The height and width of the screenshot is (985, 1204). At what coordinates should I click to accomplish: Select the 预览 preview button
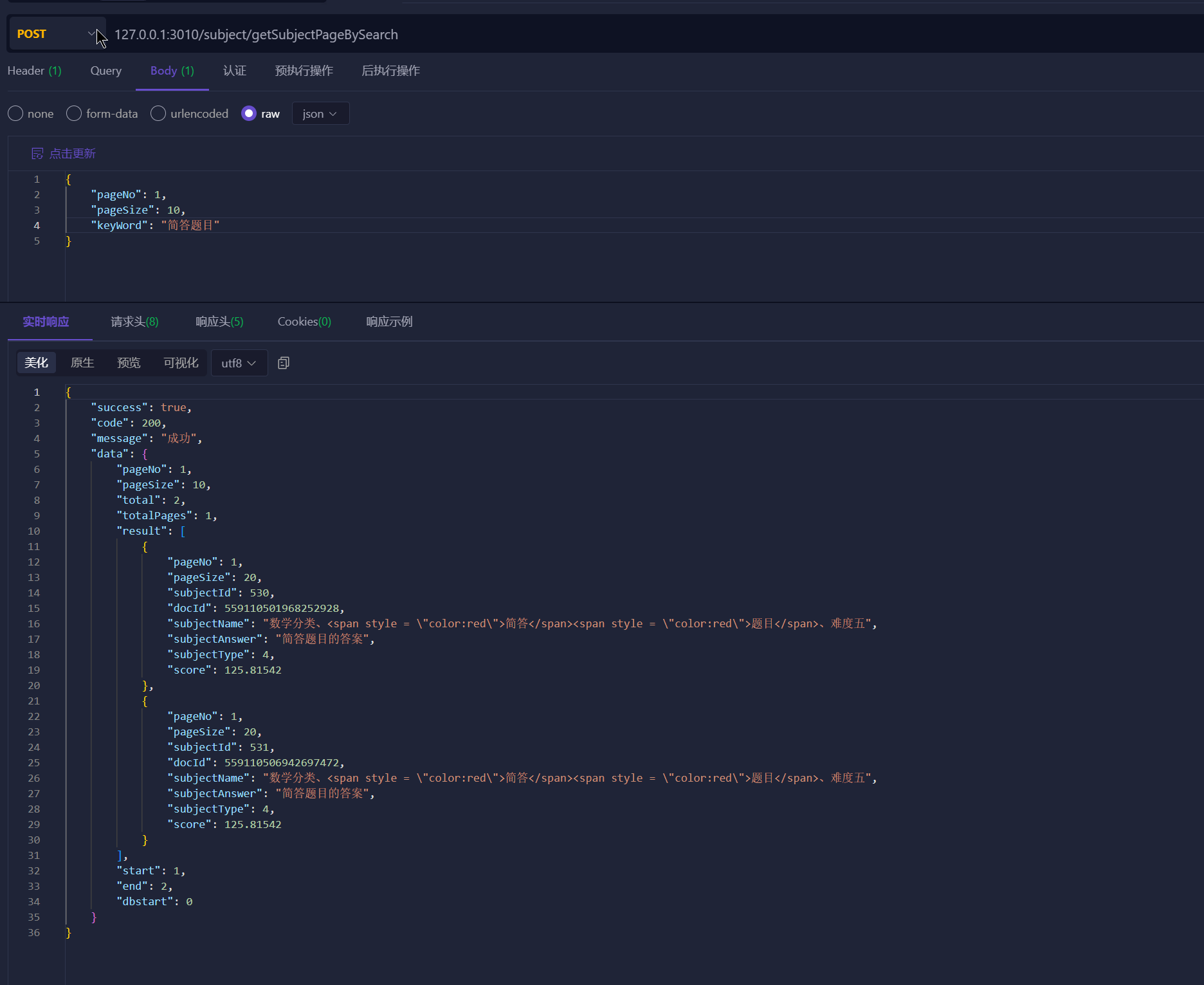point(129,363)
